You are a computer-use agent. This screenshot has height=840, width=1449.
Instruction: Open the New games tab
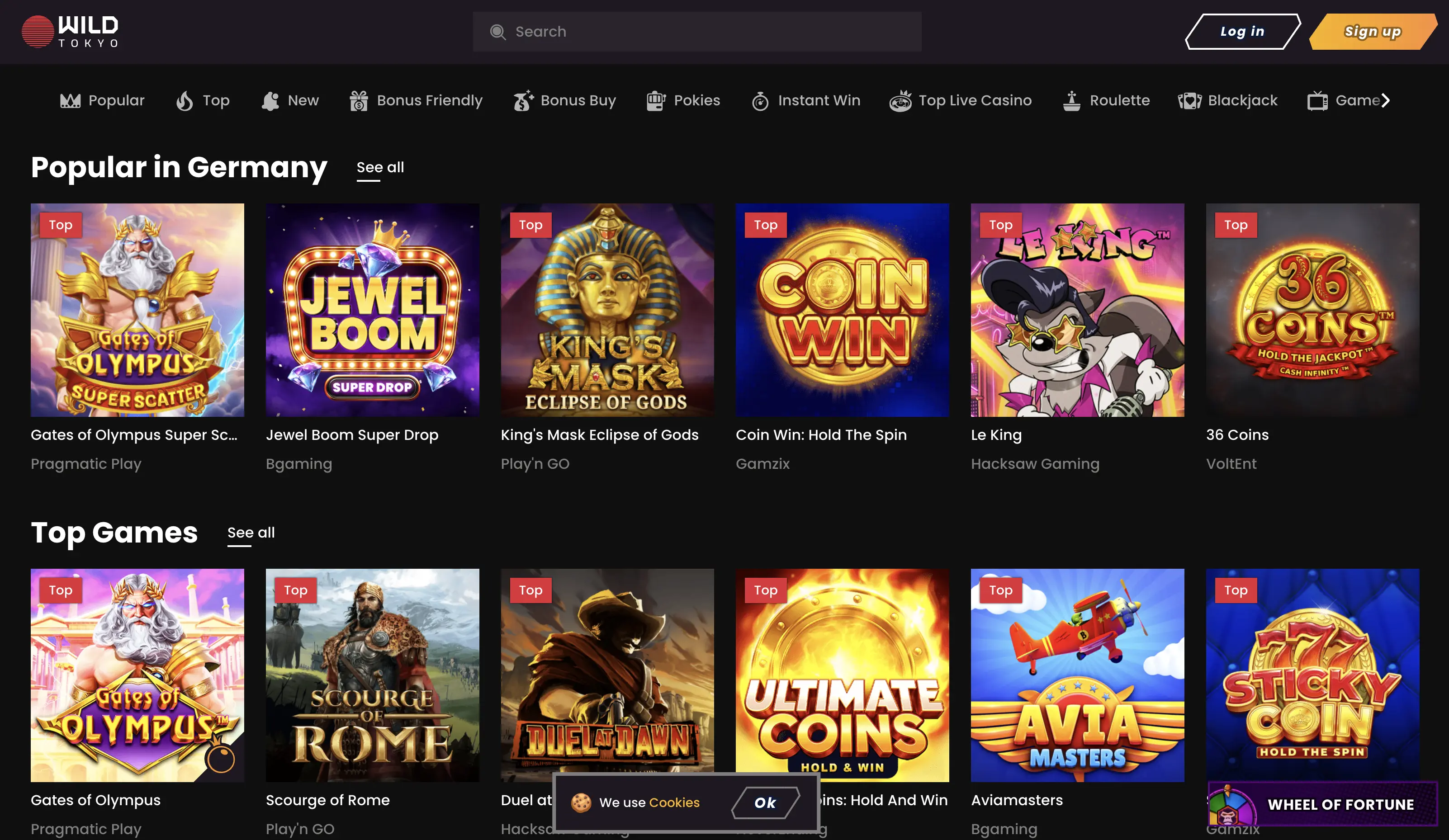[x=290, y=101]
